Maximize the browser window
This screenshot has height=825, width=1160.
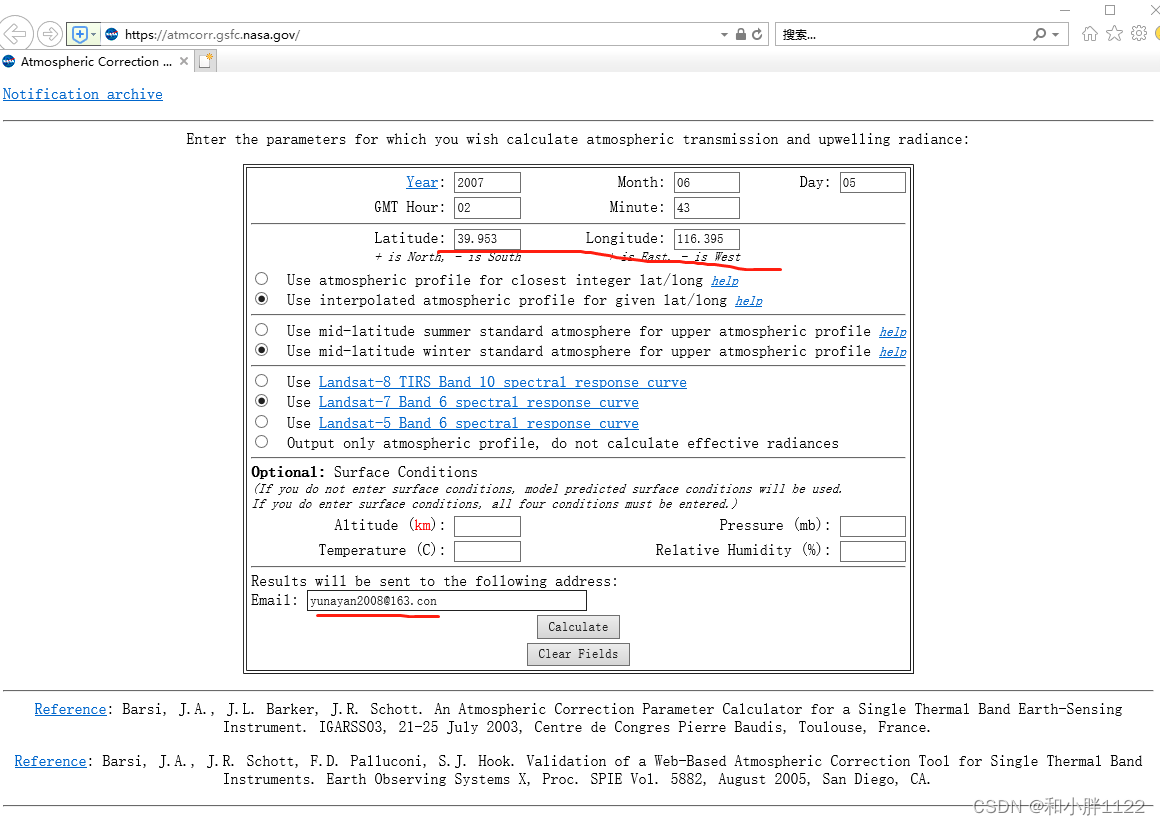coord(1110,10)
